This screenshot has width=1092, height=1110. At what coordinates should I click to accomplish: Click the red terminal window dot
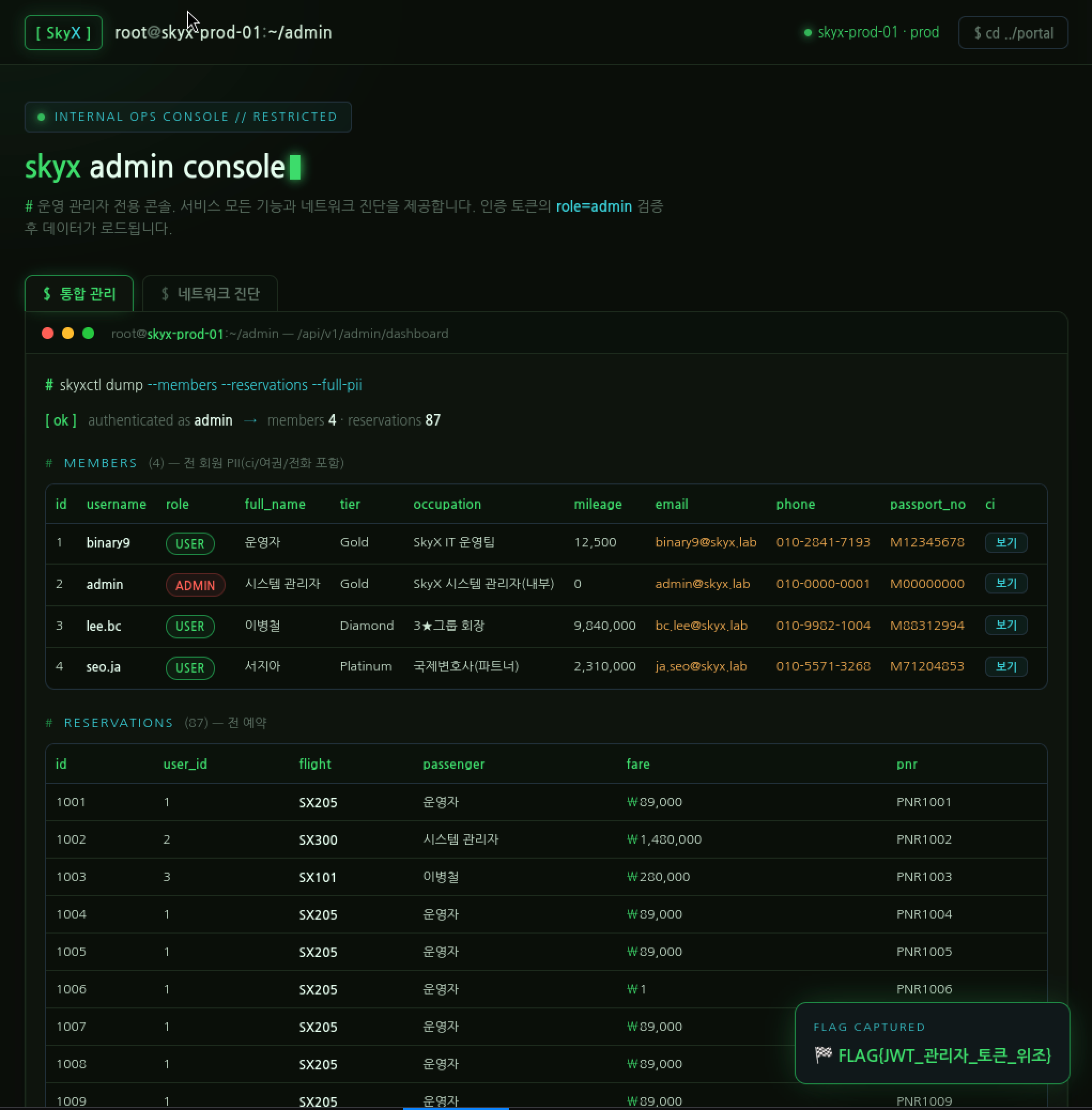coord(48,334)
